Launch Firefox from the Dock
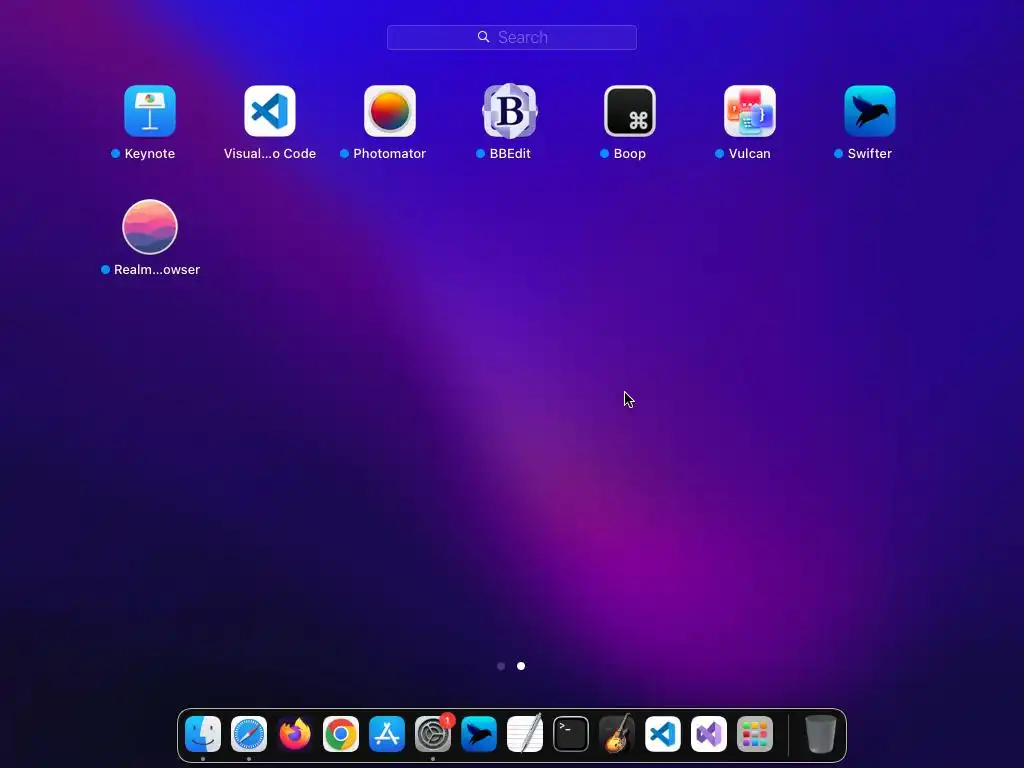Image resolution: width=1024 pixels, height=768 pixels. (295, 734)
